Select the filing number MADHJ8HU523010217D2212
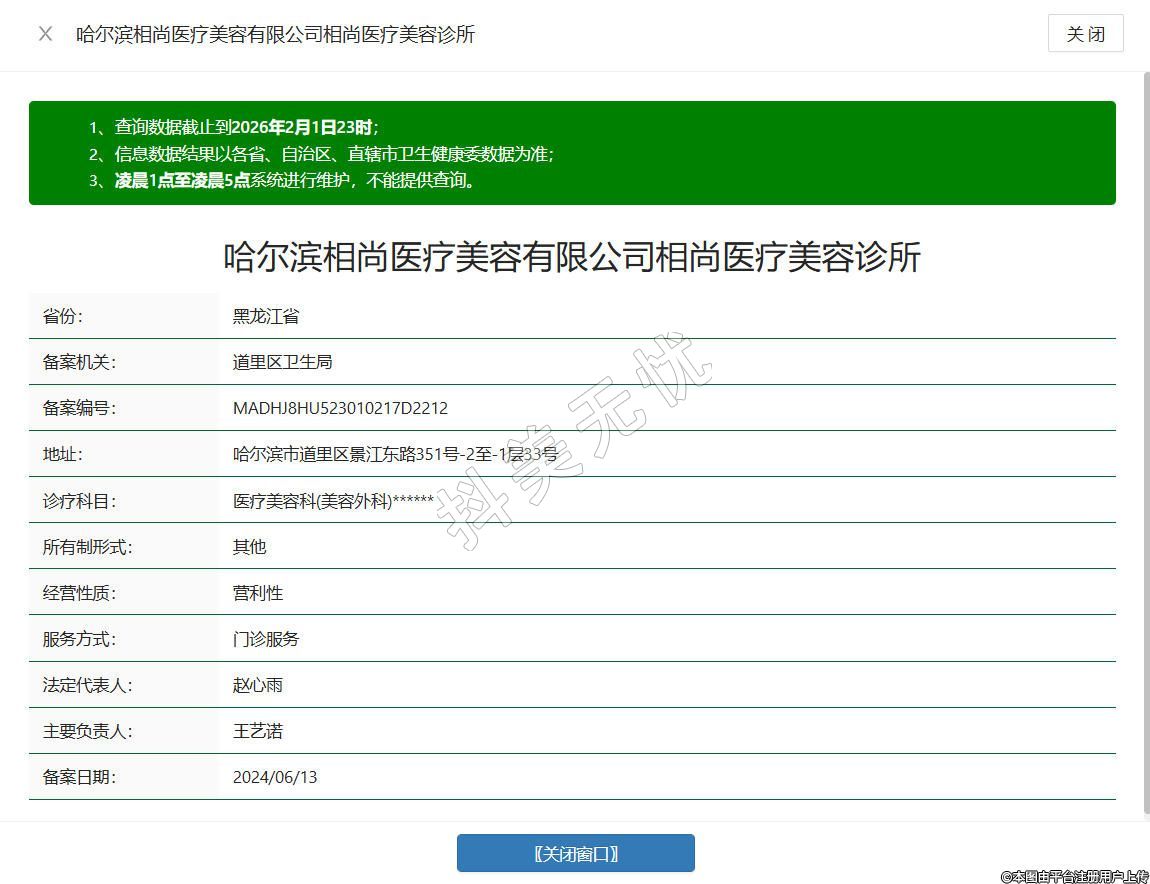Image resolution: width=1150 pixels, height=884 pixels. pos(340,408)
